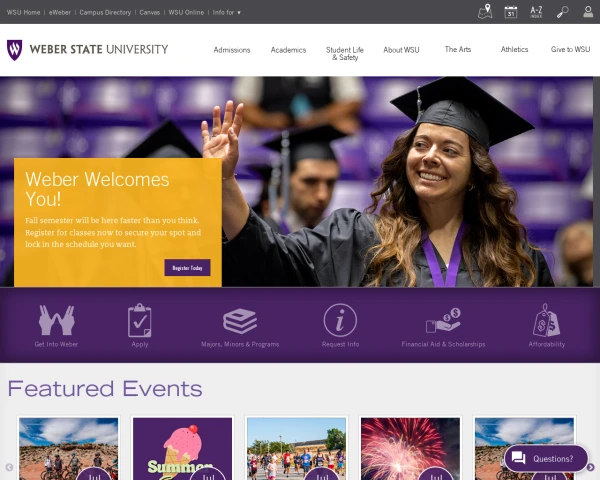
Task: Open the campus map icon
Action: (x=485, y=11)
